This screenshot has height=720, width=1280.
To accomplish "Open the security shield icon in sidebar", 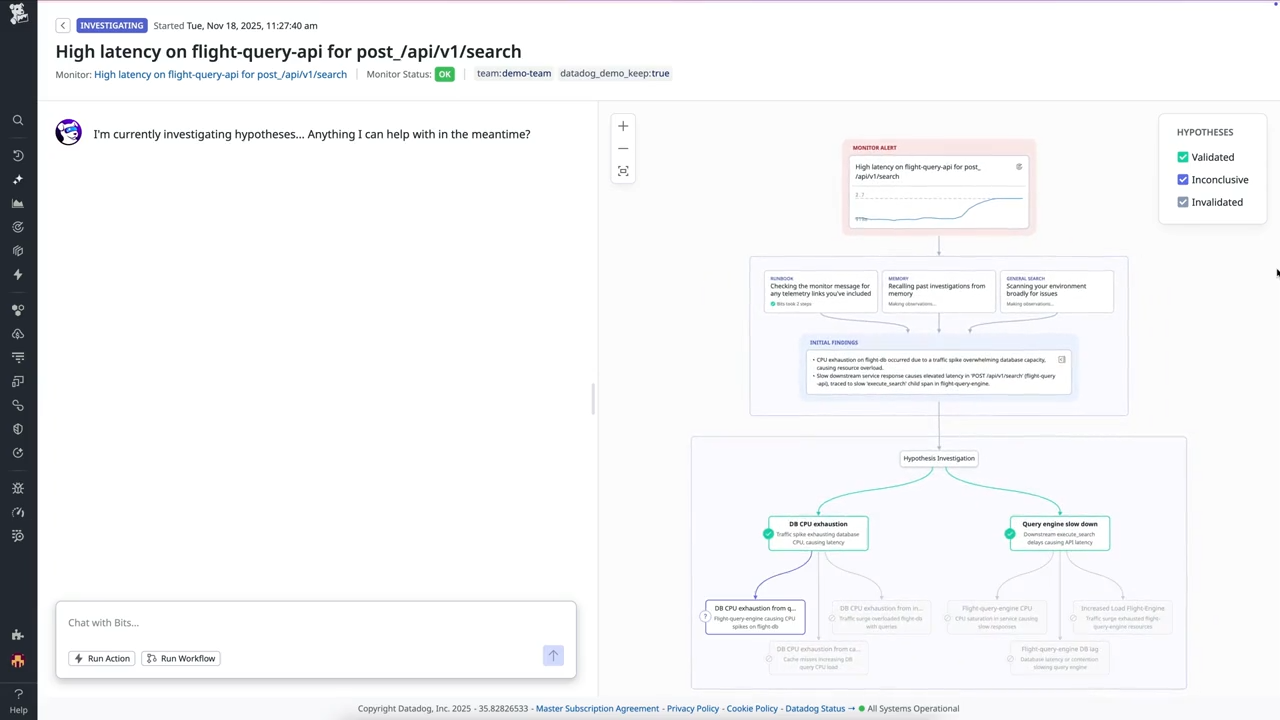I will click(x=18, y=429).
